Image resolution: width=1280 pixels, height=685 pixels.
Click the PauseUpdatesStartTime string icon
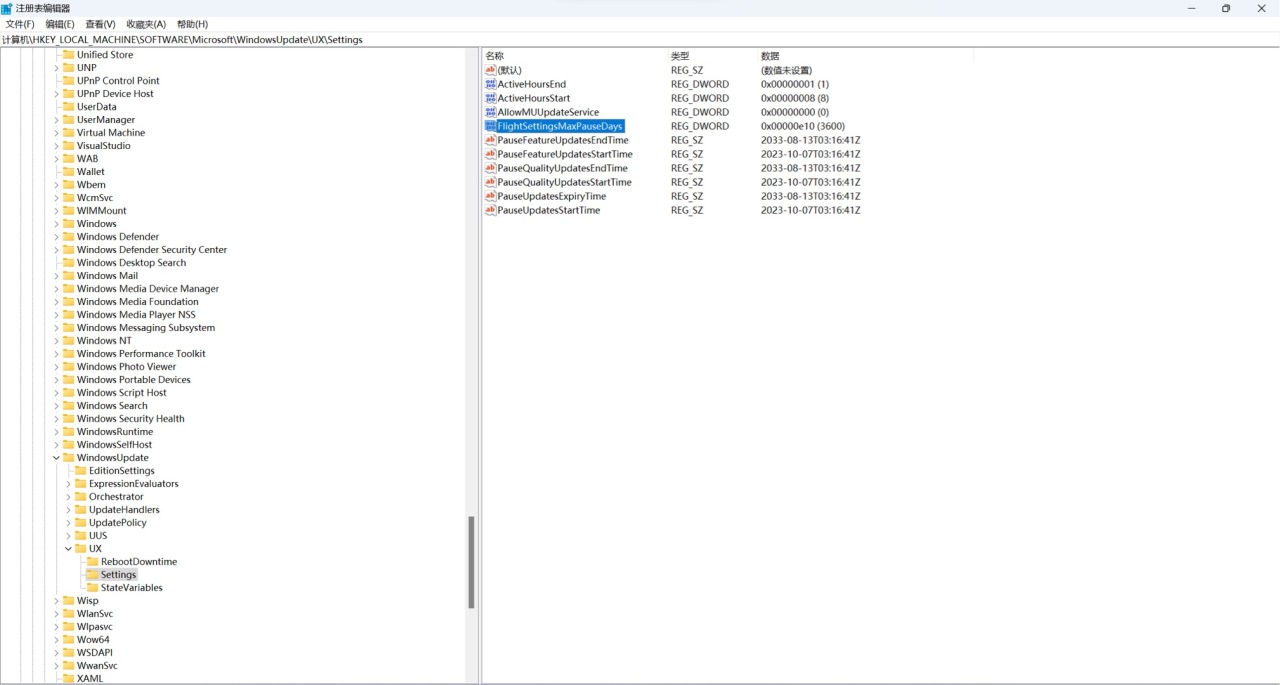click(x=490, y=210)
